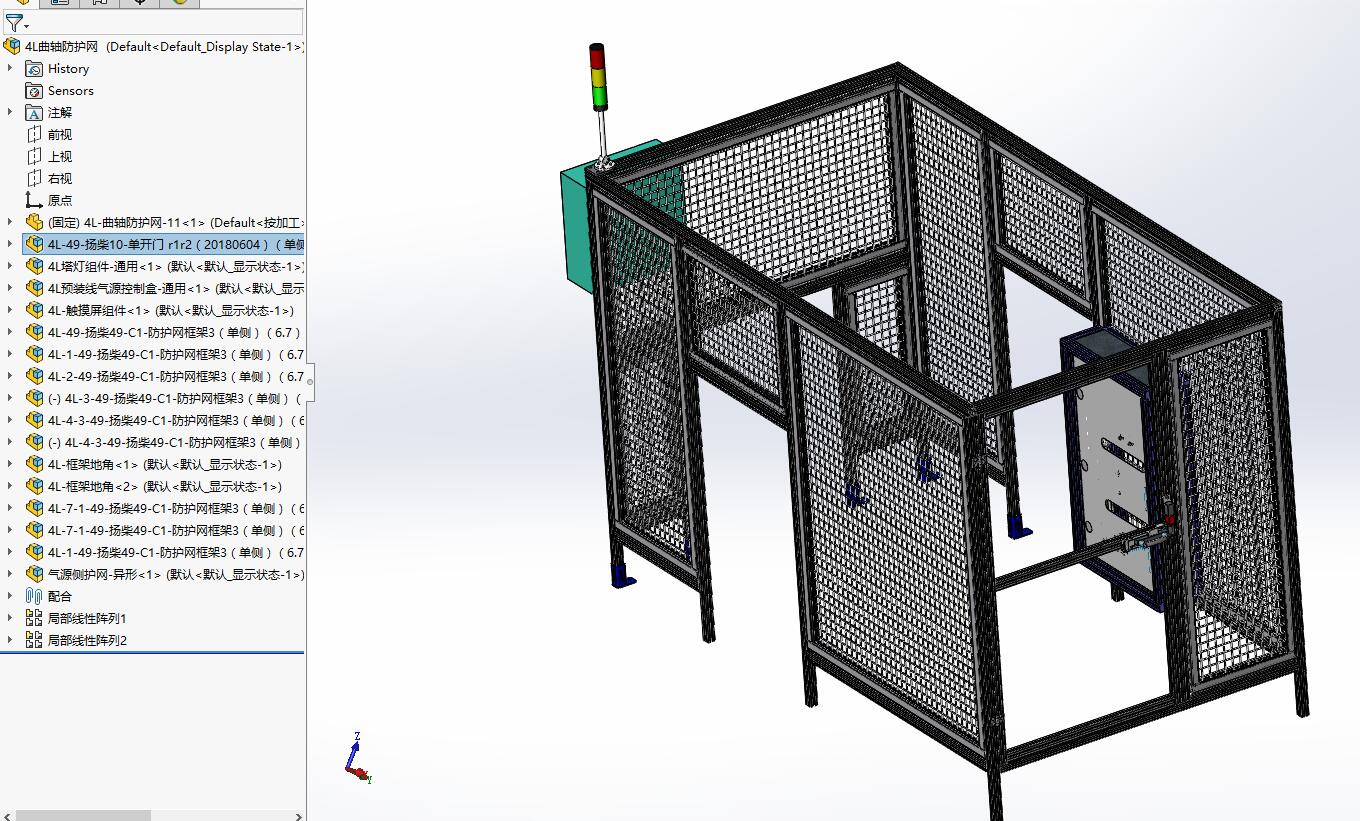
Task: Click the 4L塔灯组件-通用 assembly icon
Action: coord(34,267)
